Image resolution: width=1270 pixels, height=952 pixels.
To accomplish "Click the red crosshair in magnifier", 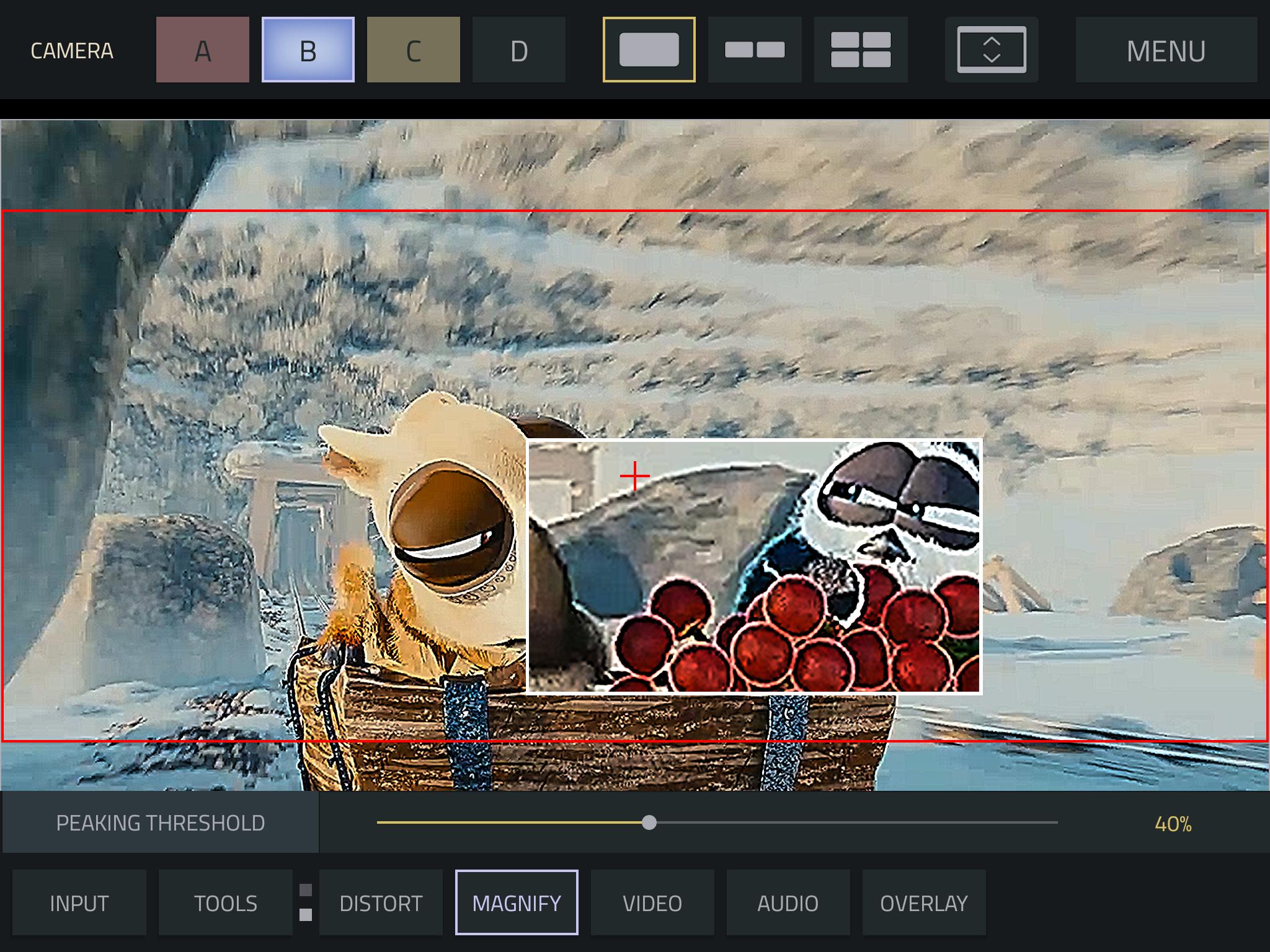I will coord(635,476).
